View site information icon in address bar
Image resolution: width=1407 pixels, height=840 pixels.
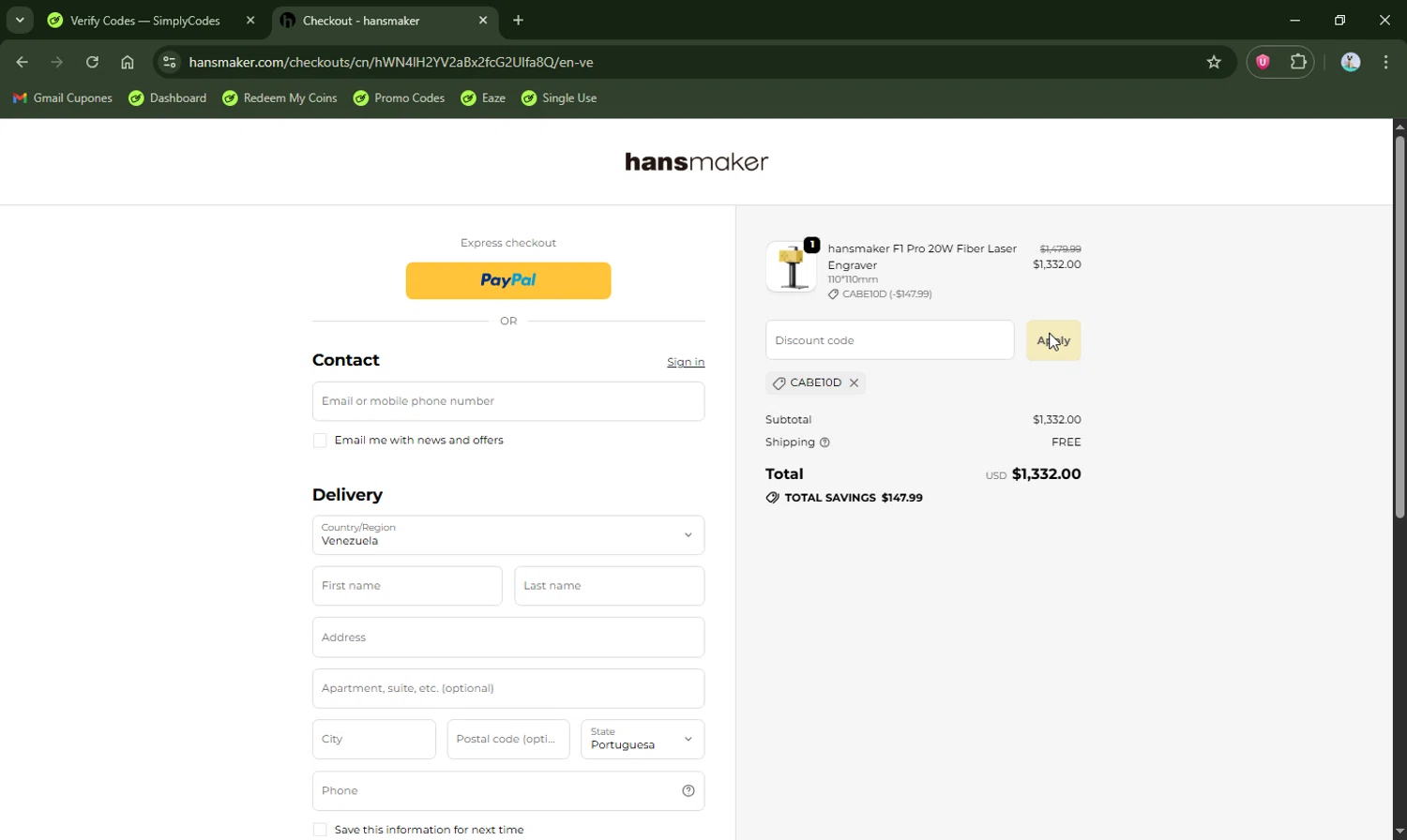[169, 62]
